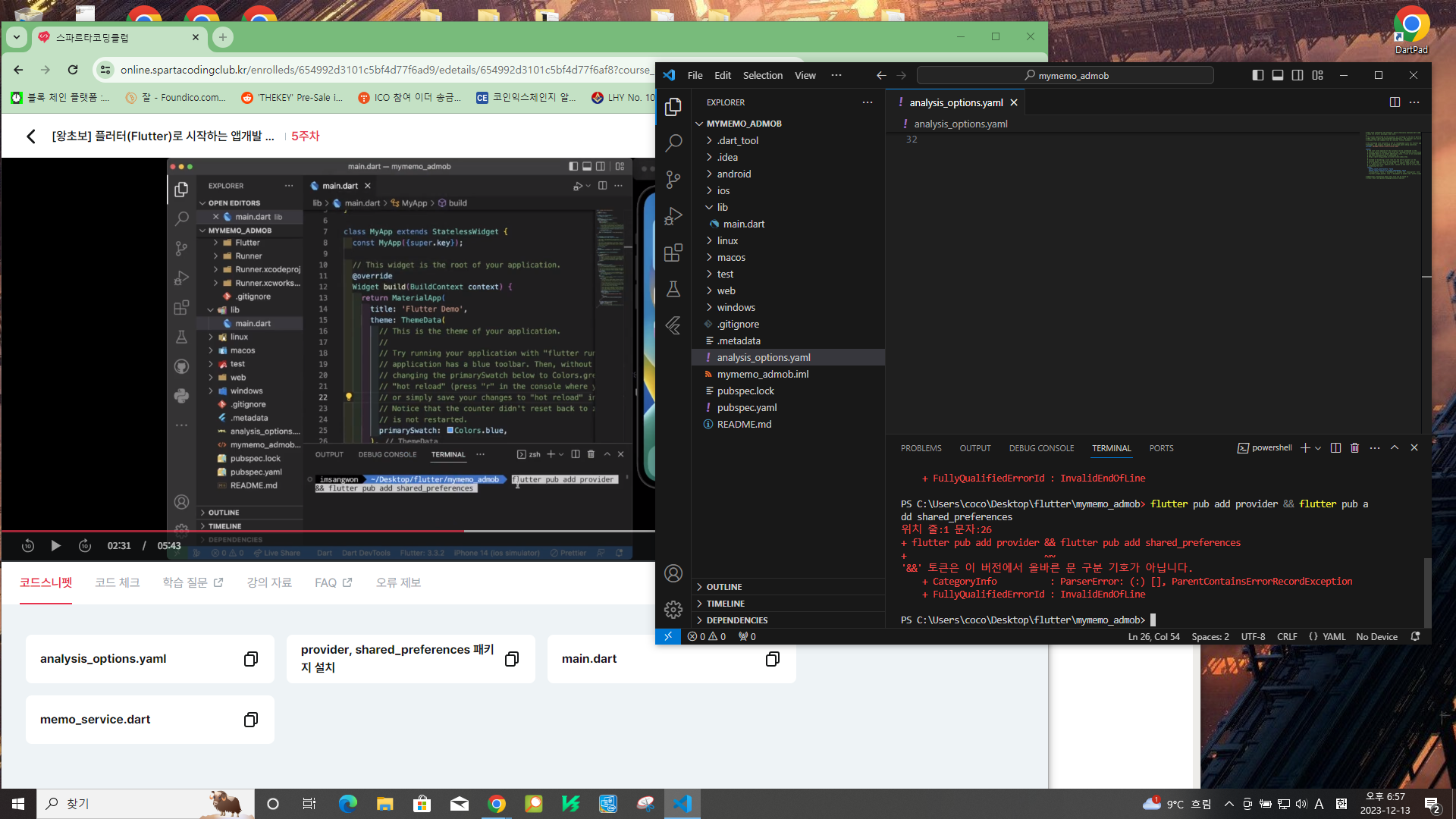Click No Device in the status bar
The width and height of the screenshot is (1456, 819).
pos(1376,637)
